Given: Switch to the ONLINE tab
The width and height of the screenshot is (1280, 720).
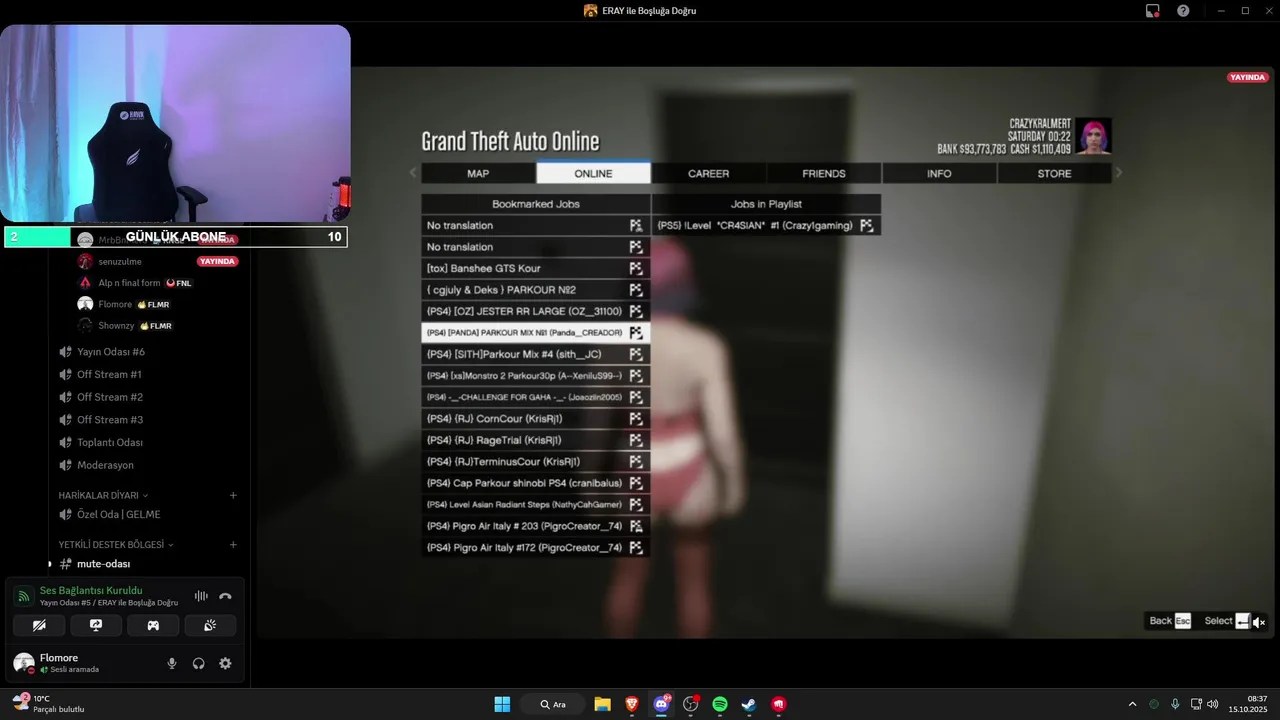Looking at the screenshot, I should click(593, 173).
